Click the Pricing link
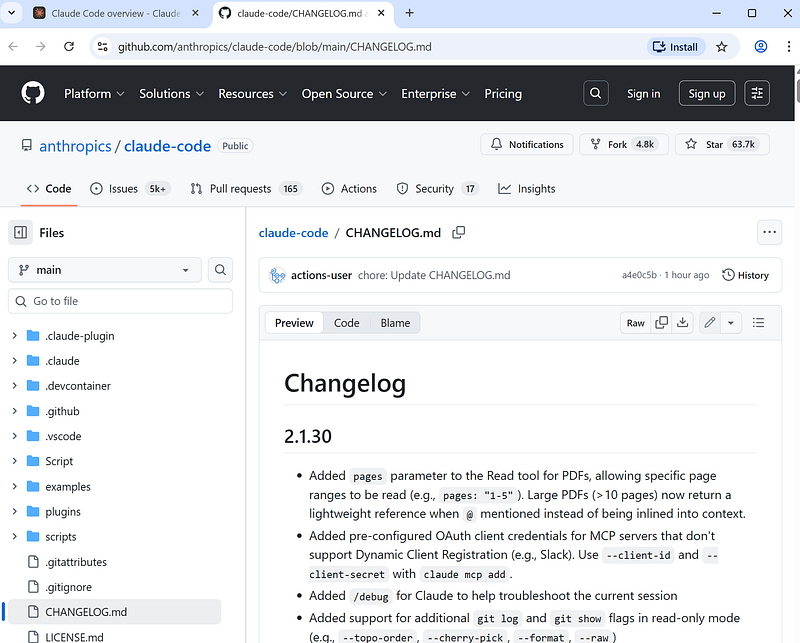 (x=503, y=94)
